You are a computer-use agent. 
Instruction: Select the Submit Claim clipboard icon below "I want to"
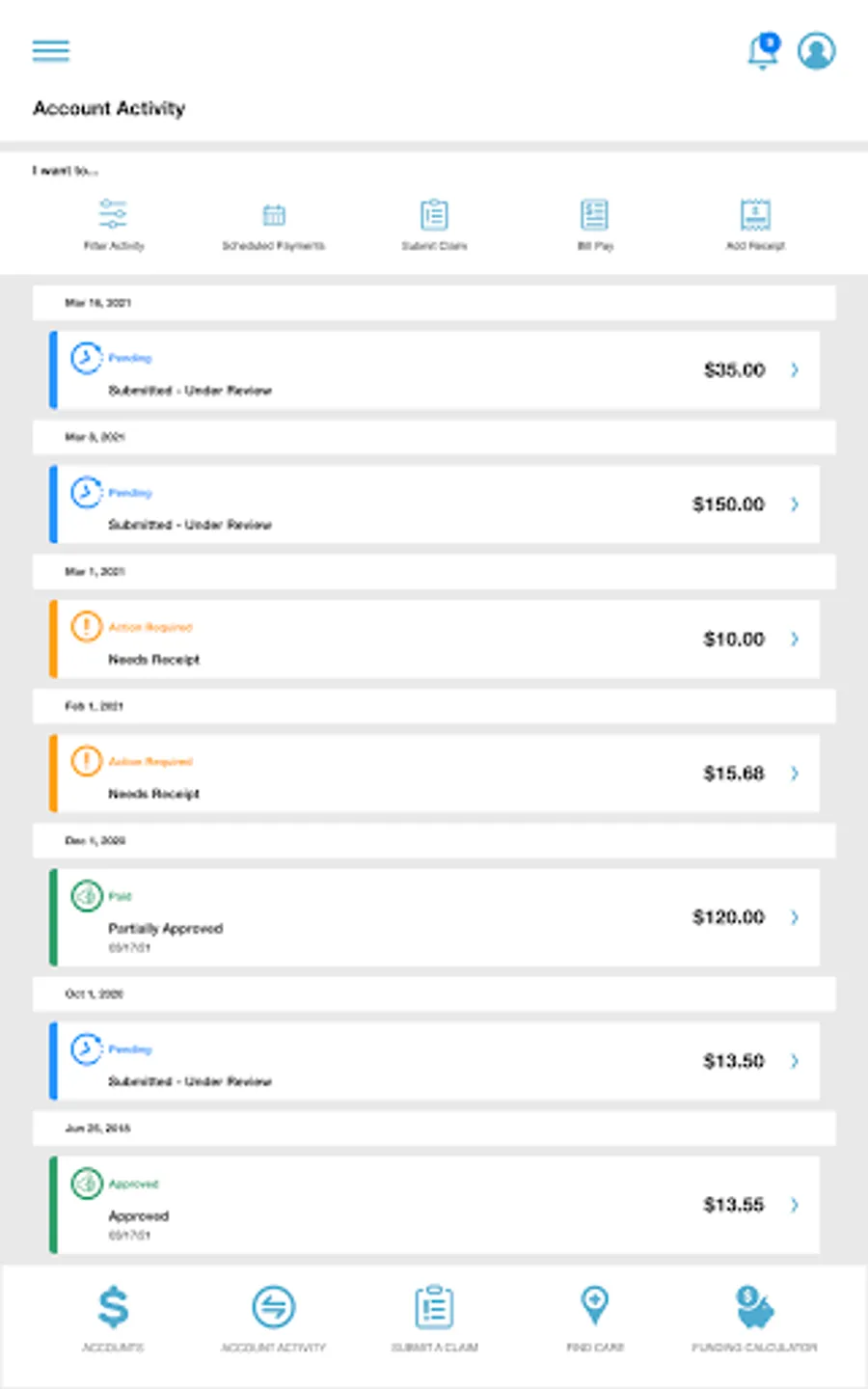[434, 214]
